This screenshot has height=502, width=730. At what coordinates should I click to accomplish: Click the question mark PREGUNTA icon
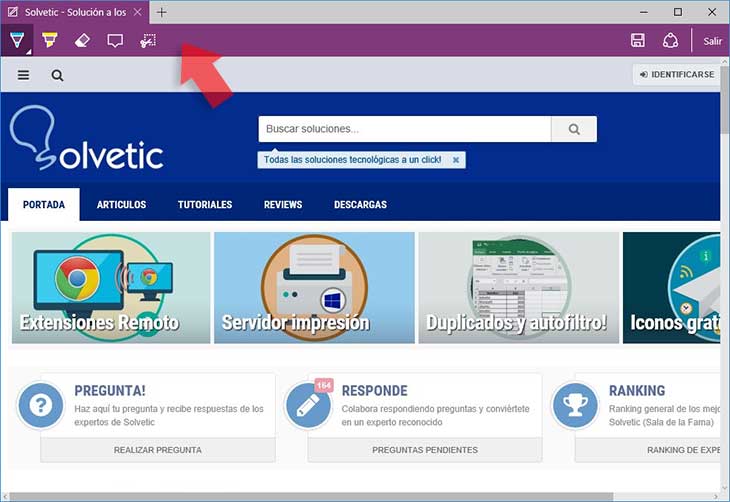(41, 406)
